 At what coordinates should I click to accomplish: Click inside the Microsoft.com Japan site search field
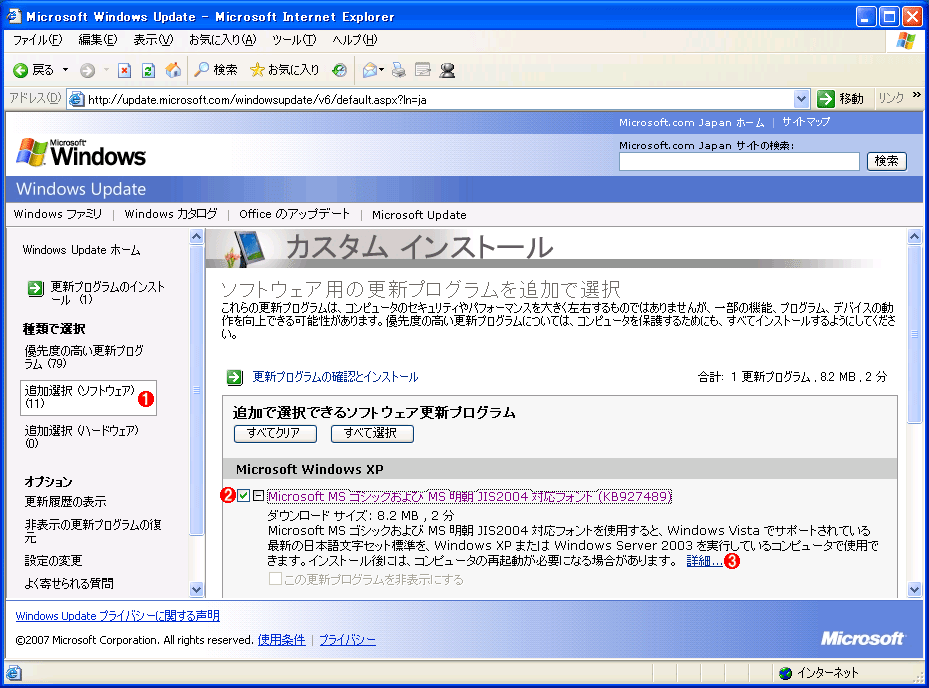point(739,161)
